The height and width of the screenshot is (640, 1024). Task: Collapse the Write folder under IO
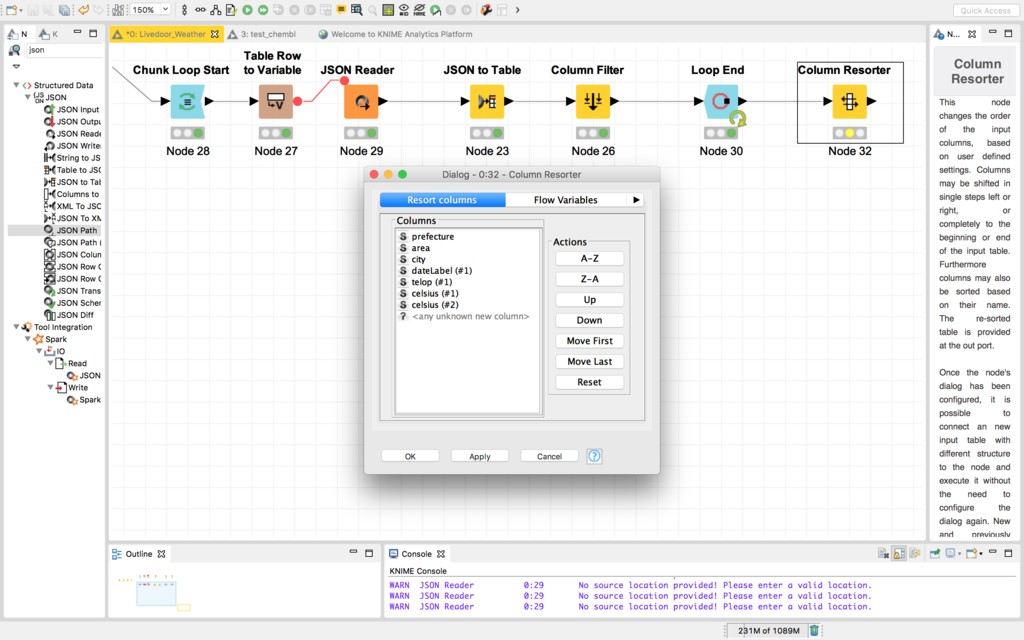click(x=50, y=387)
